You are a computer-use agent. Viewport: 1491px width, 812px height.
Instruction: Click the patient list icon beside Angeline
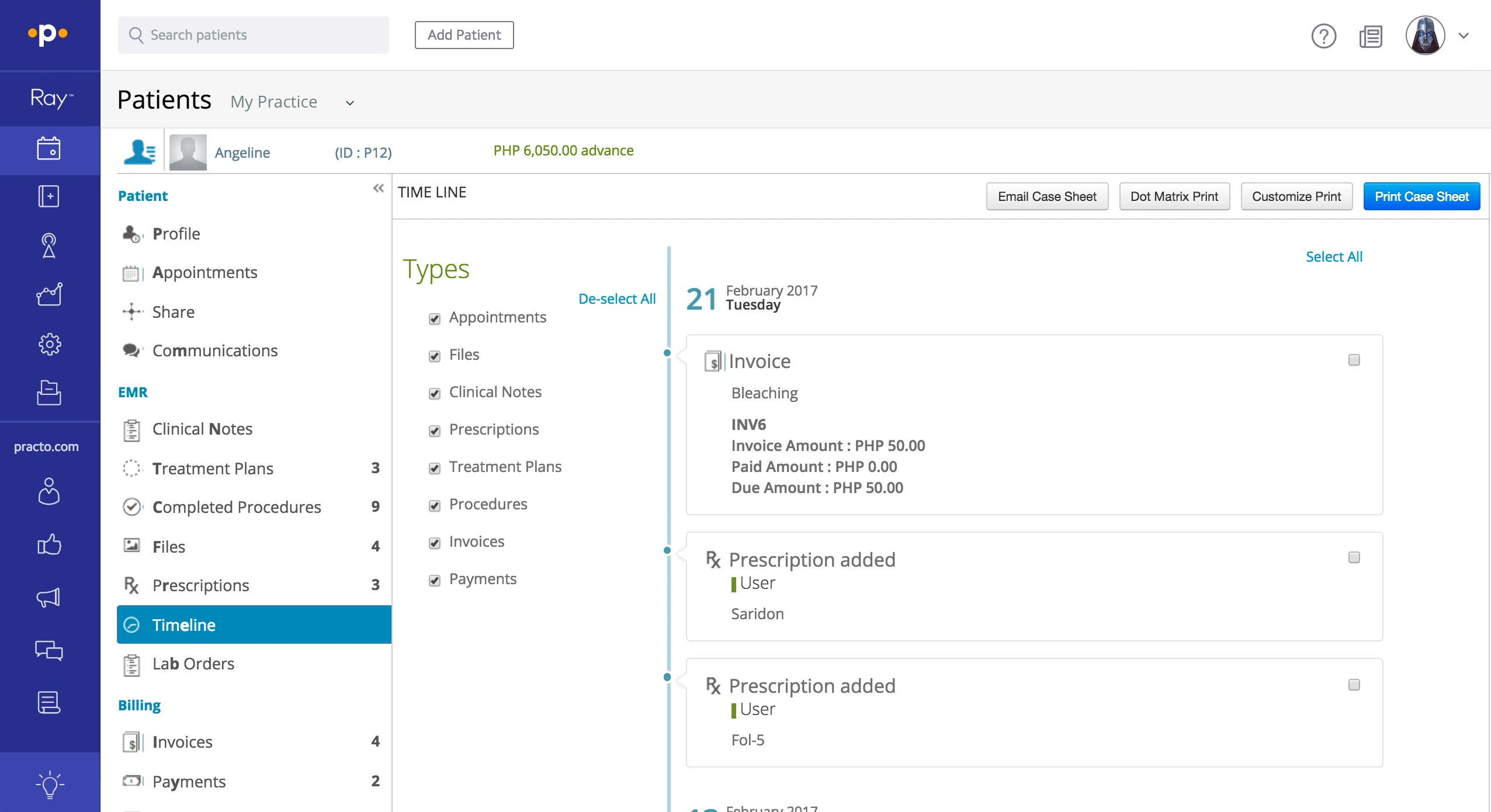click(140, 152)
